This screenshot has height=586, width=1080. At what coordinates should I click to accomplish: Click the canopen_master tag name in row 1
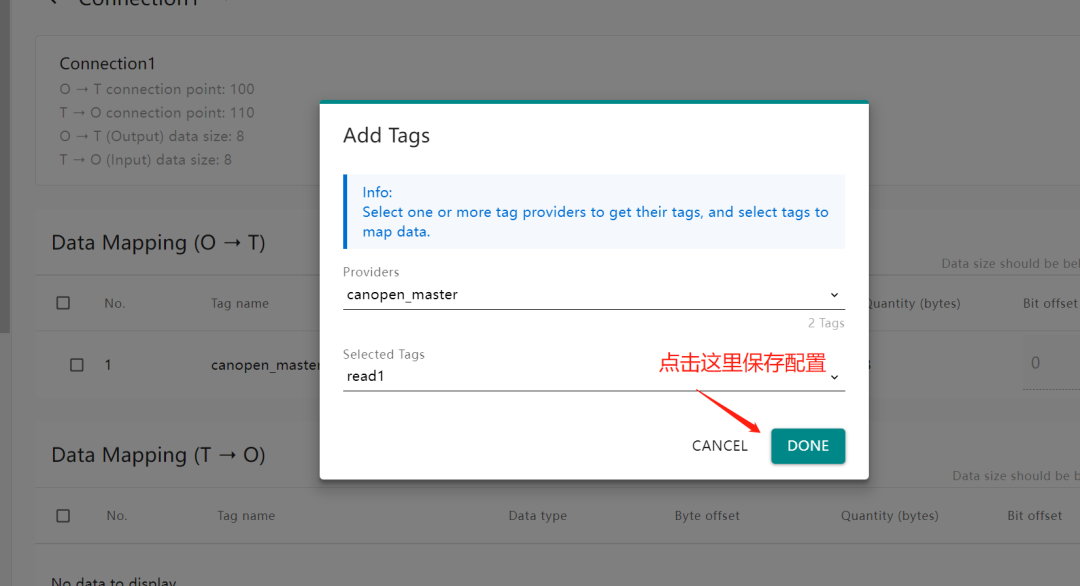coord(265,365)
